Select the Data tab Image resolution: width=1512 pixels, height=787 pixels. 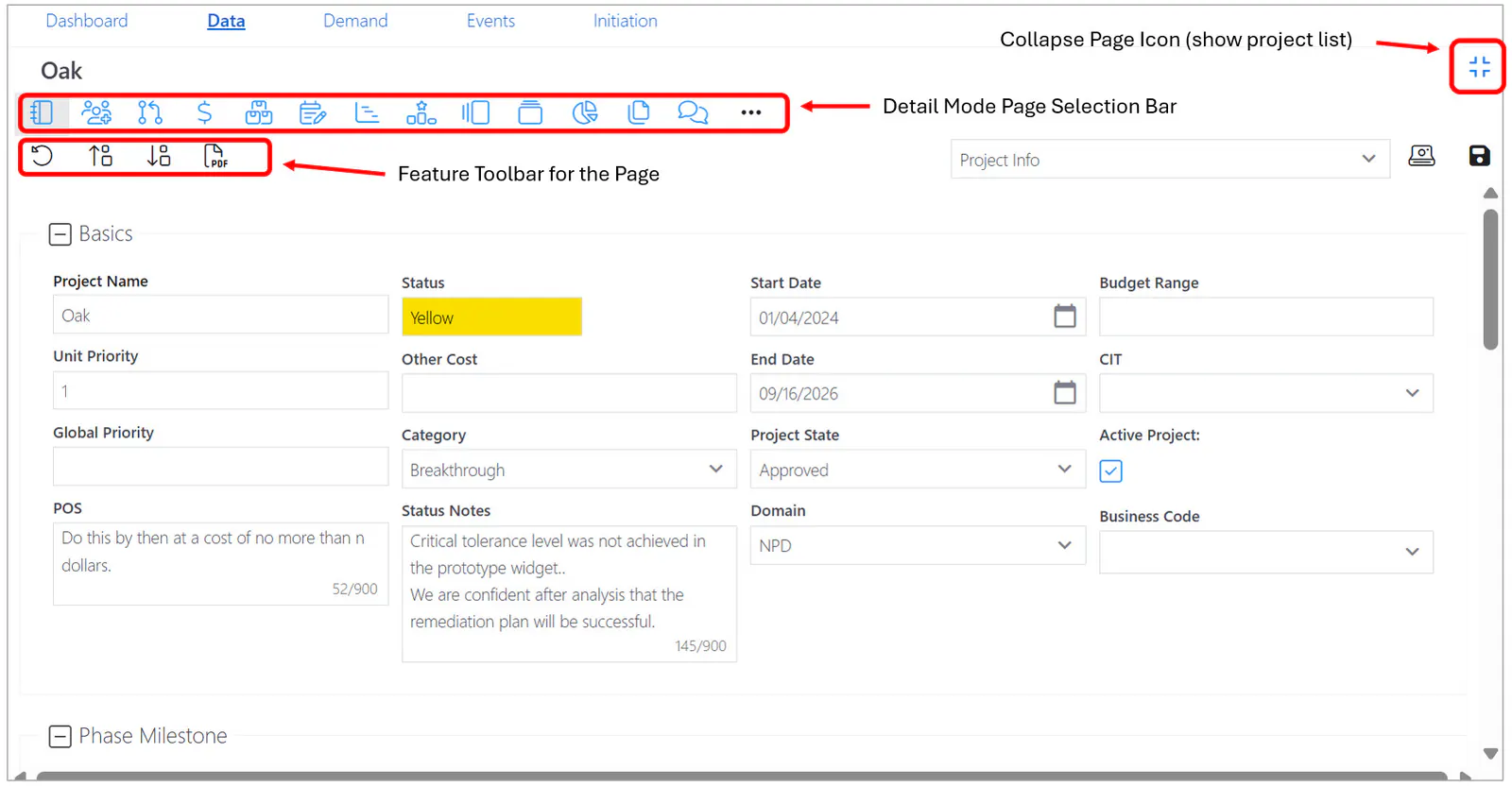[226, 21]
